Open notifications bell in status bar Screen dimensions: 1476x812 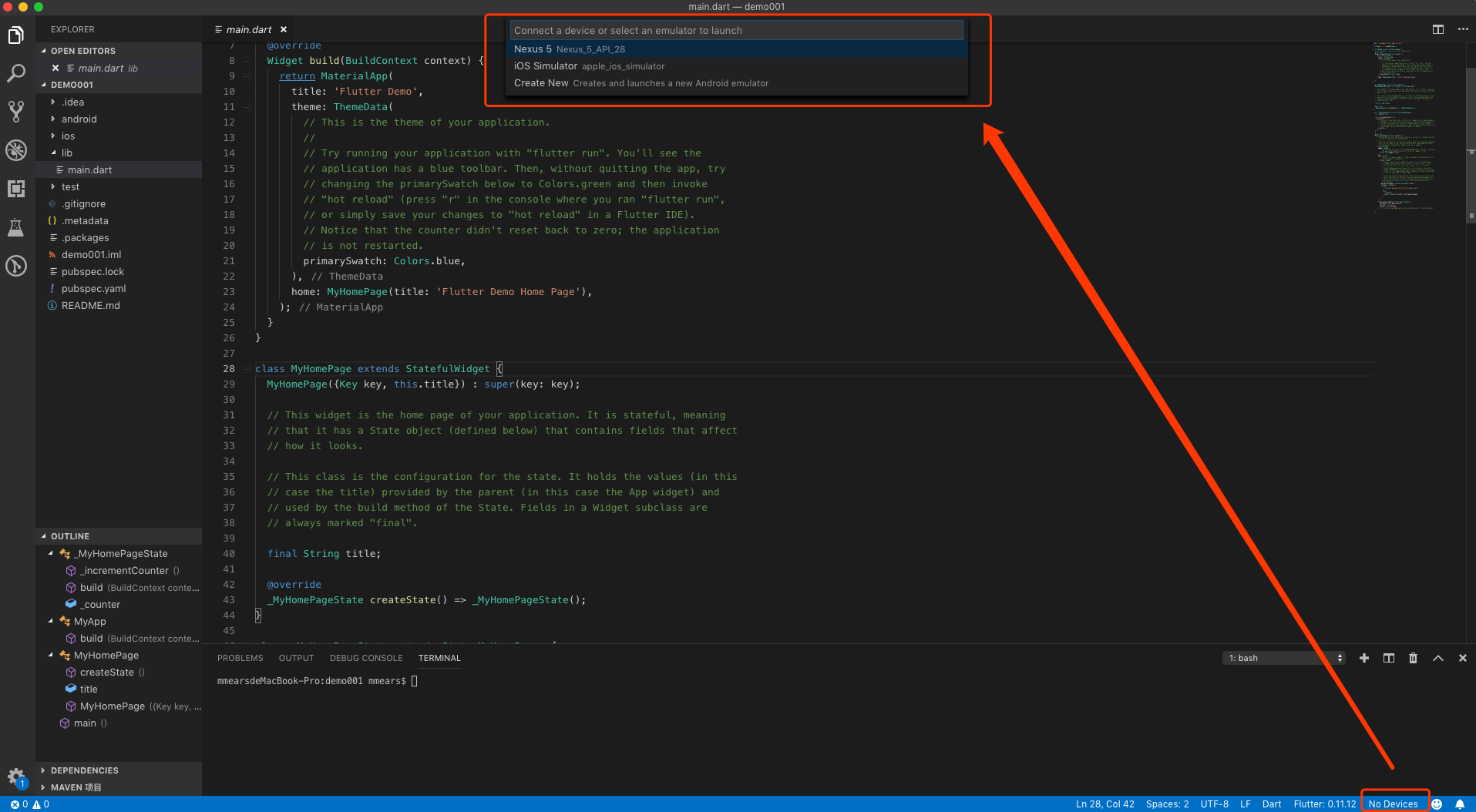1460,804
